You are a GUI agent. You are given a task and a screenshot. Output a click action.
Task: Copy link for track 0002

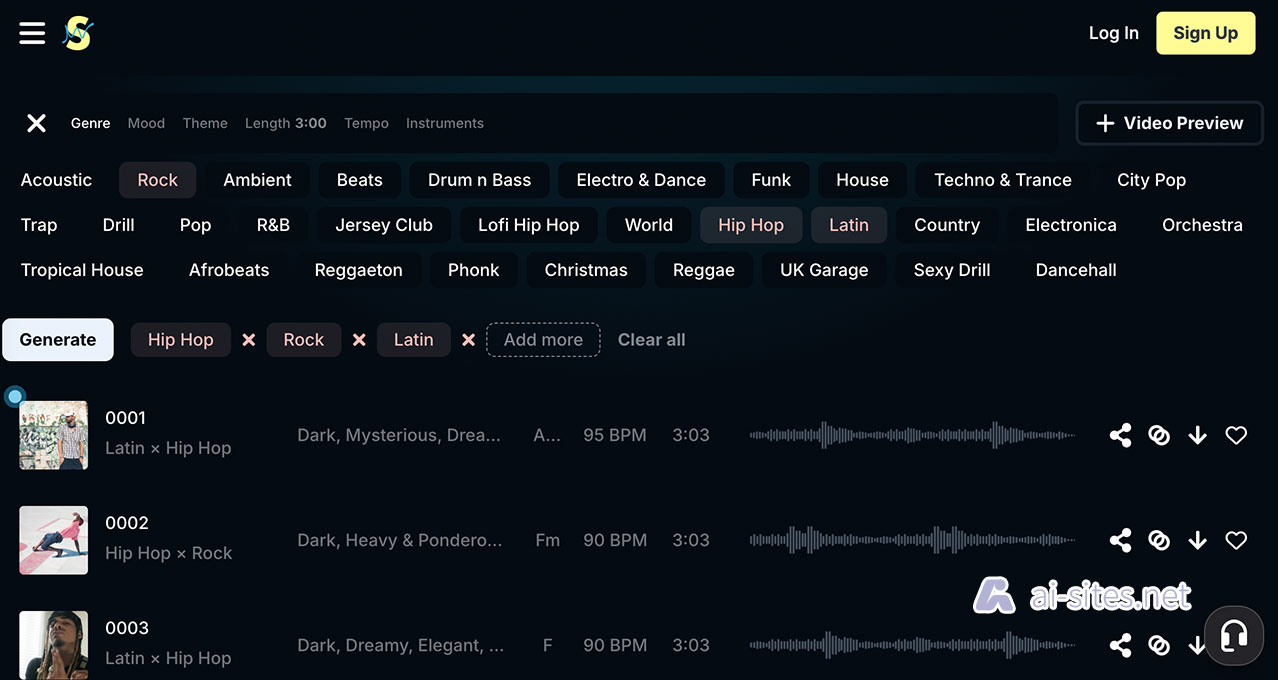pos(1159,540)
